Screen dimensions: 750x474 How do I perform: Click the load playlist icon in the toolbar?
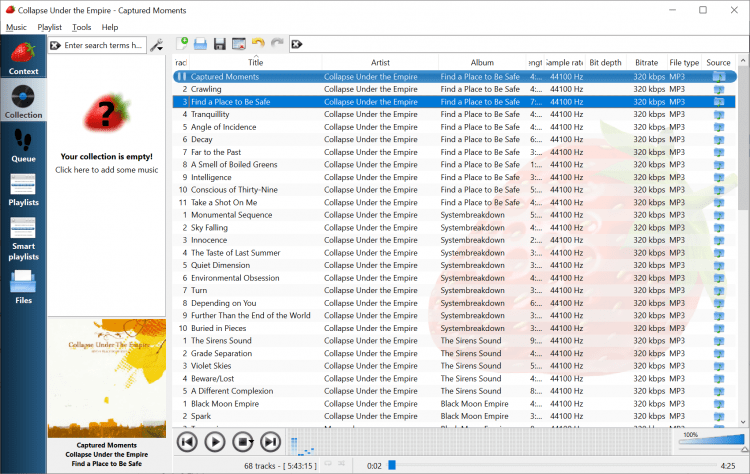[200, 44]
